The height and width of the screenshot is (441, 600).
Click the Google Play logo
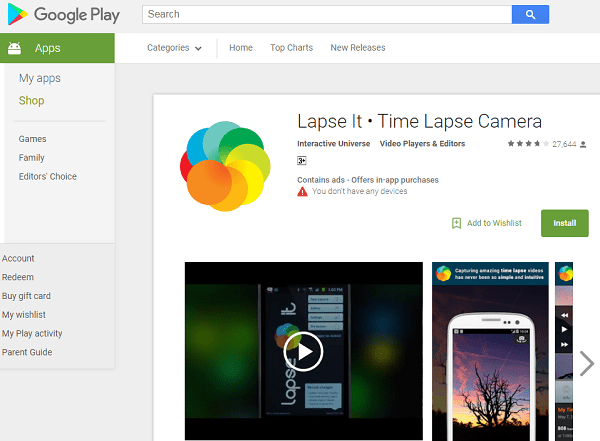(64, 15)
